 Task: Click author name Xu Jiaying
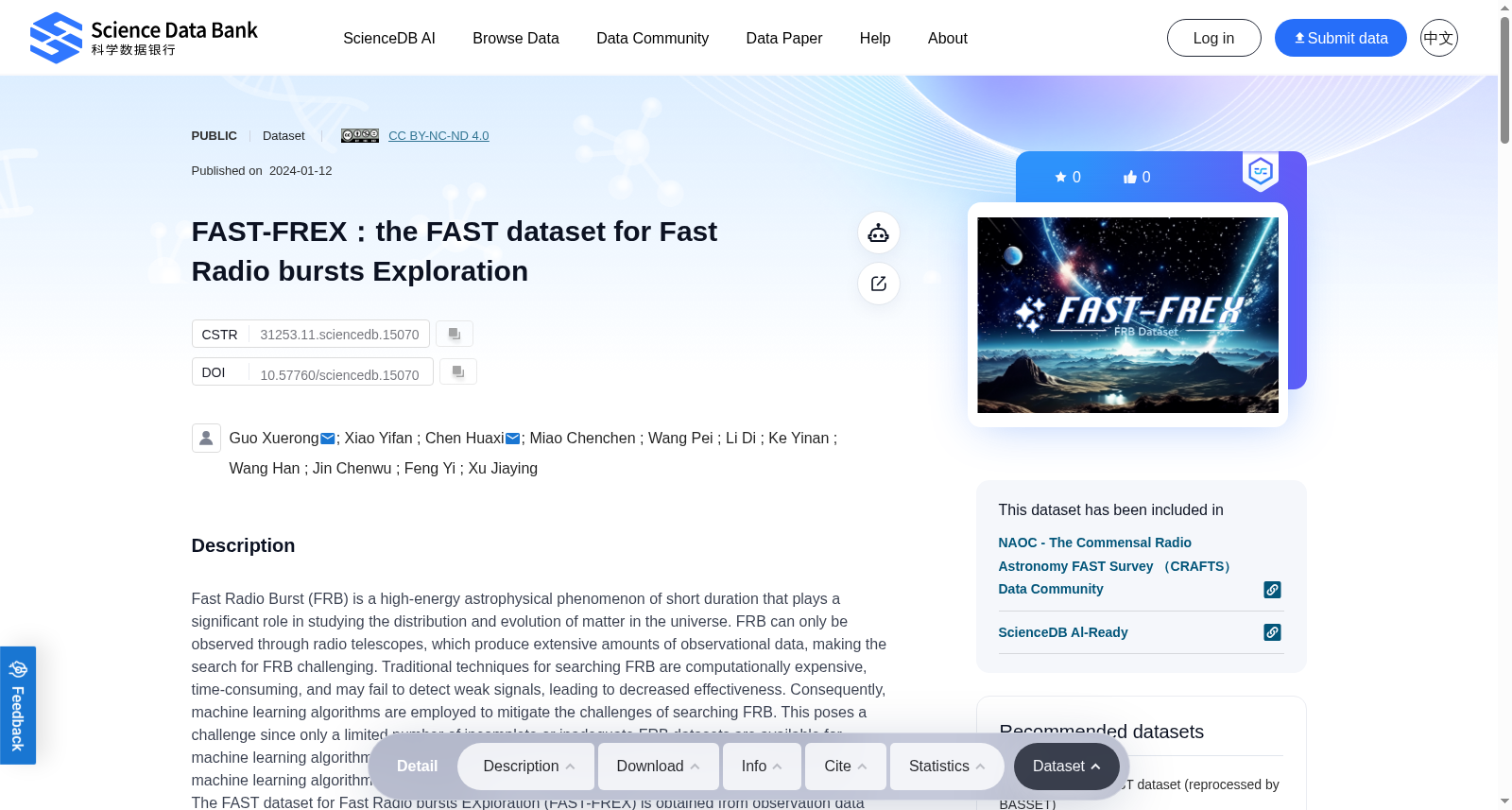click(503, 469)
